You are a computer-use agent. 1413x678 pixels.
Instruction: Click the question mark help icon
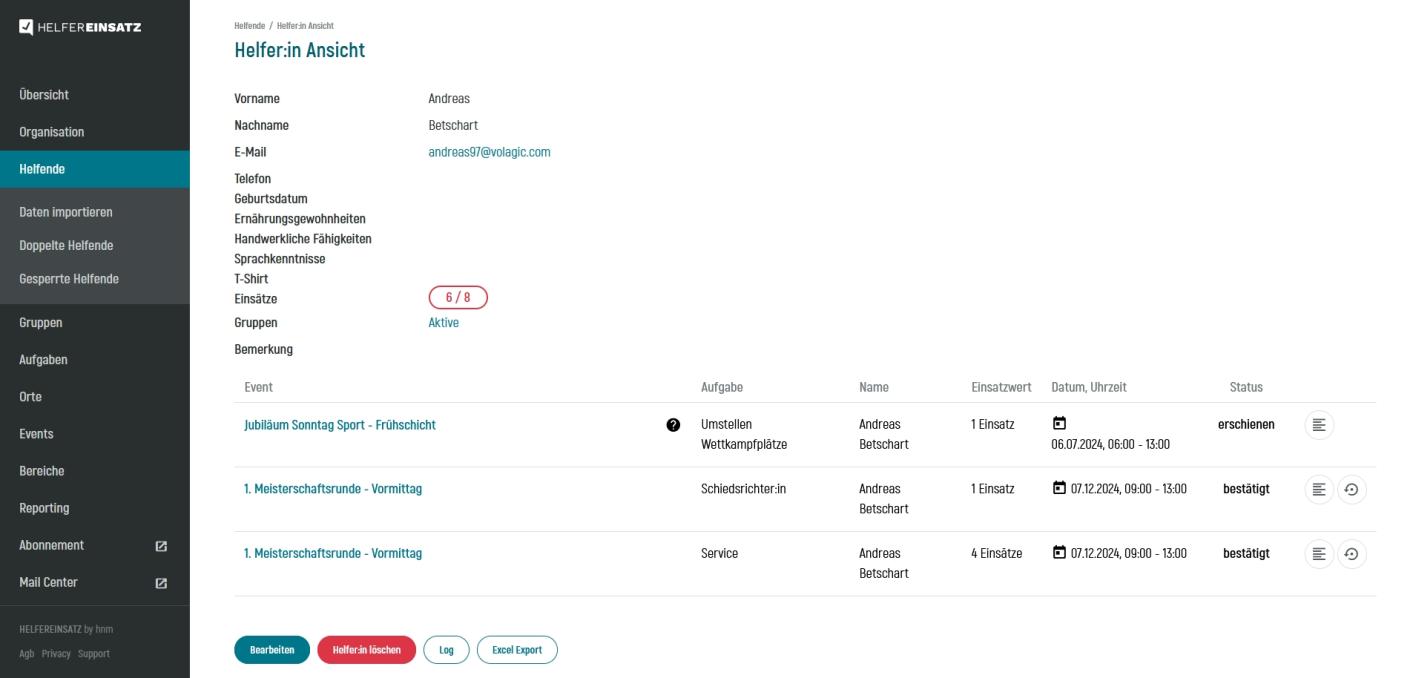tap(673, 425)
